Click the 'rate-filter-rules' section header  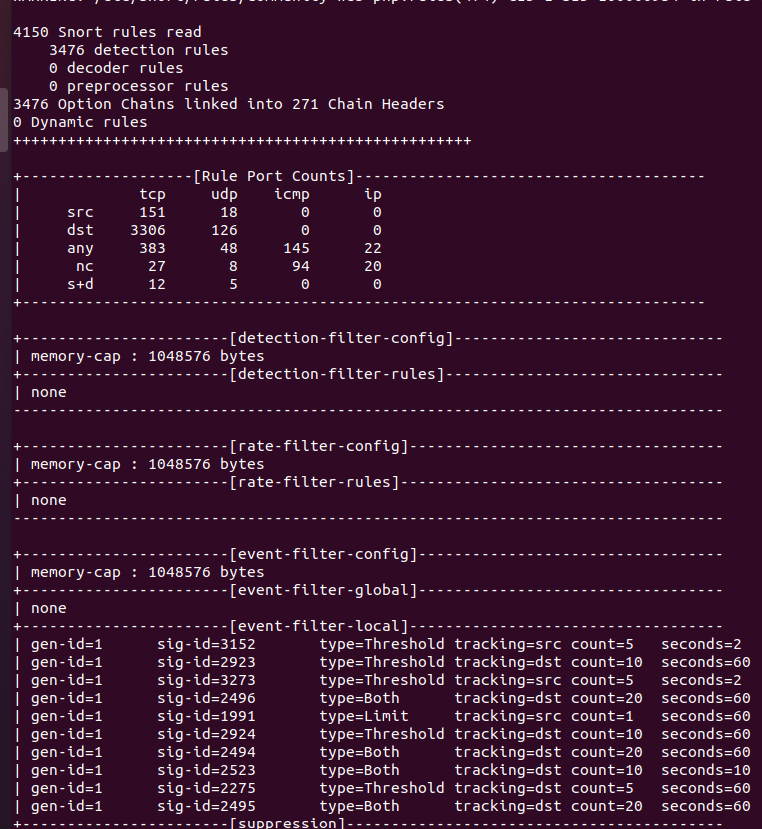313,482
